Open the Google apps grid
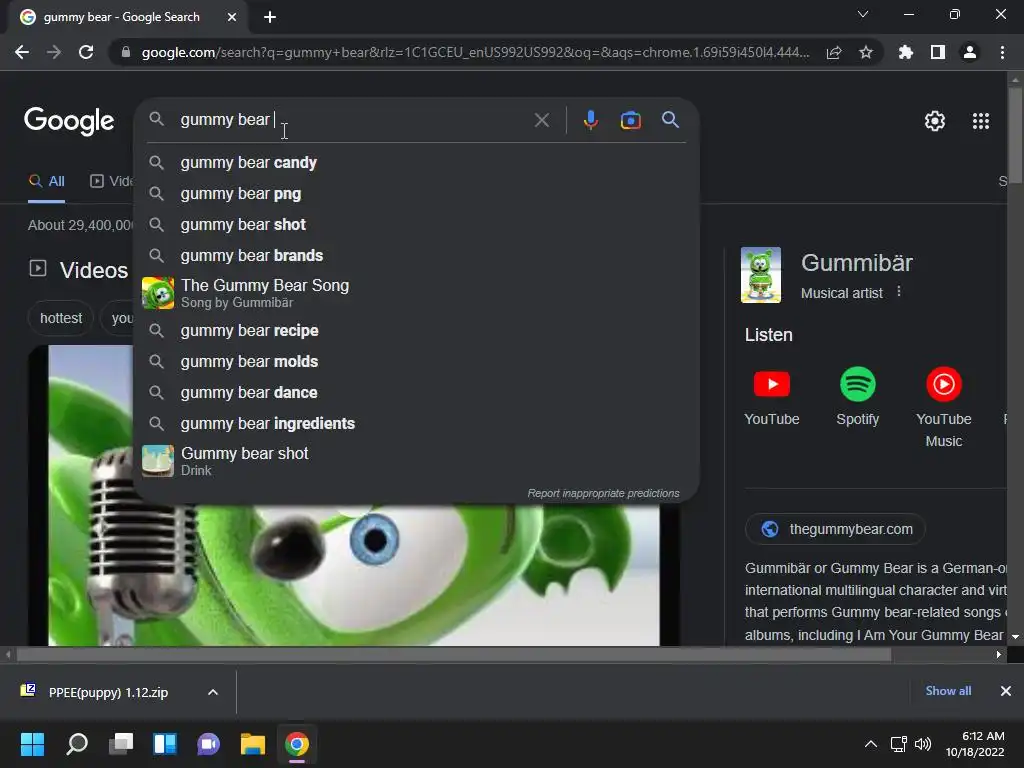The width and height of the screenshot is (1024, 768). pyautogui.click(x=980, y=121)
